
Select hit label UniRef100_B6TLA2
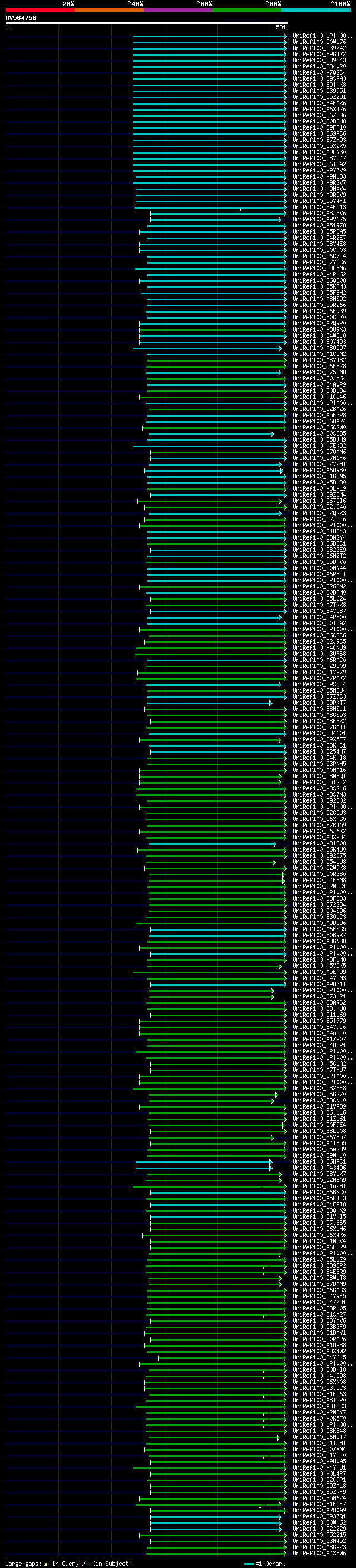[x=319, y=164]
